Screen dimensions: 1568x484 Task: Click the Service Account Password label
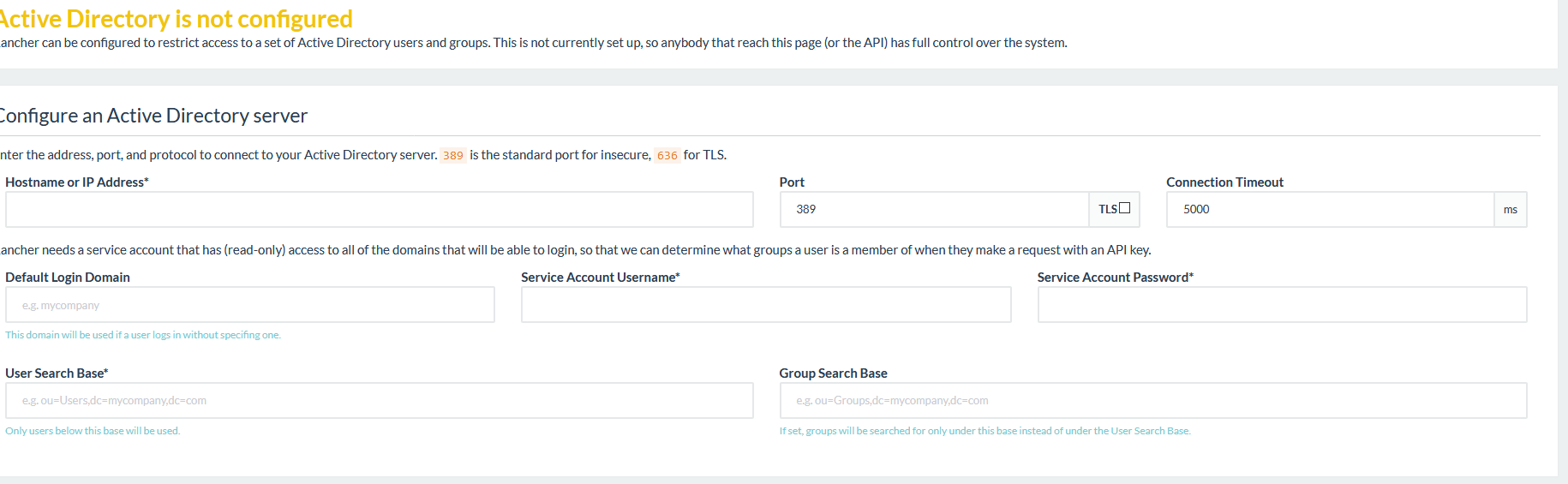coord(1115,277)
